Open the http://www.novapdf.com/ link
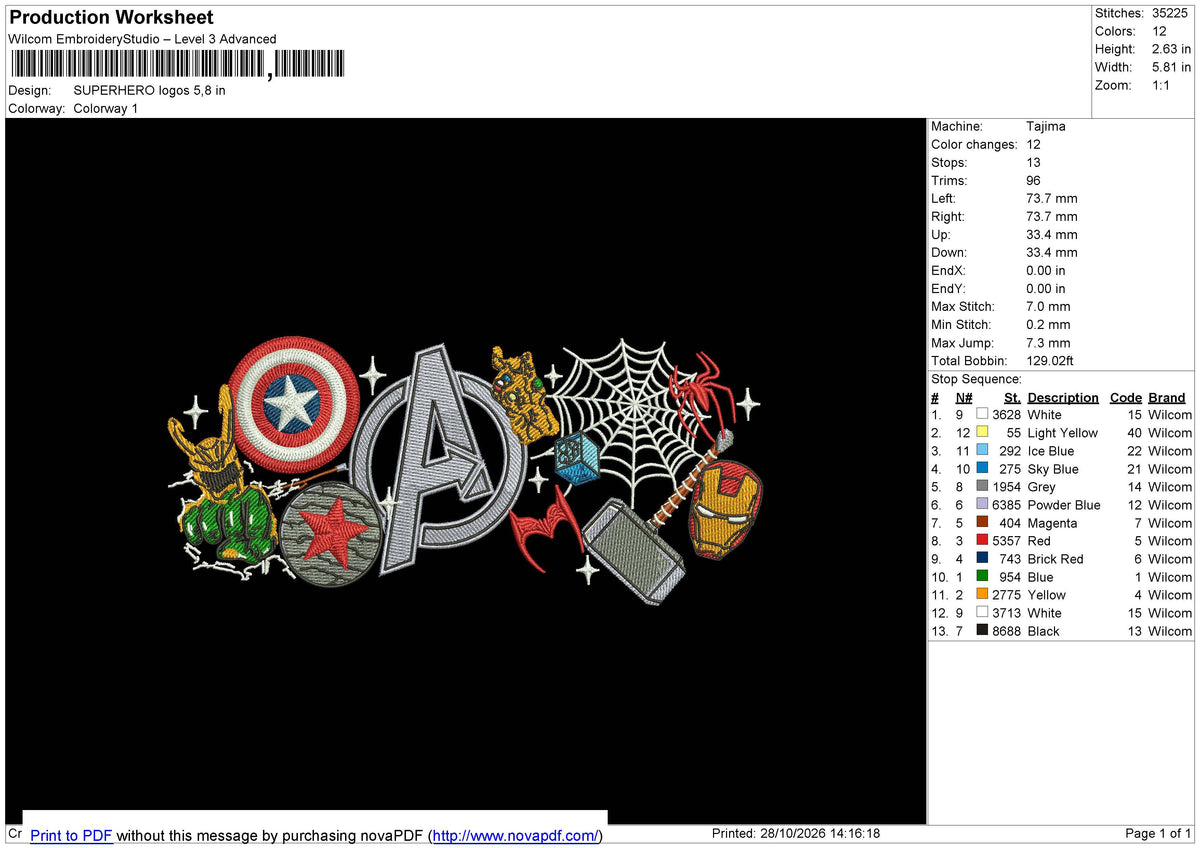This screenshot has height=848, width=1200. tap(517, 836)
